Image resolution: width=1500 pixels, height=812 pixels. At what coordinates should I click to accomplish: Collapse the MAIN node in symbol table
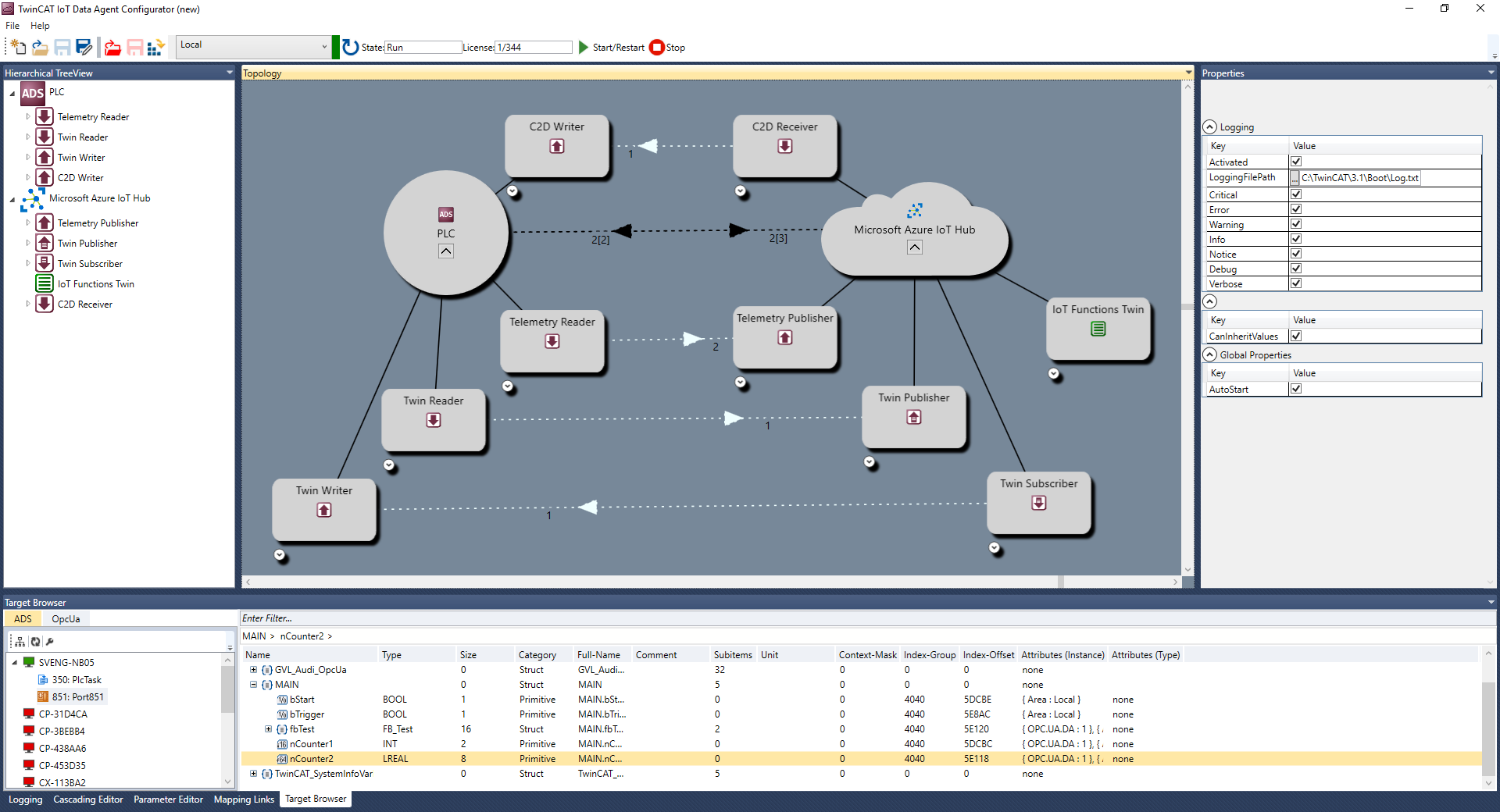253,685
